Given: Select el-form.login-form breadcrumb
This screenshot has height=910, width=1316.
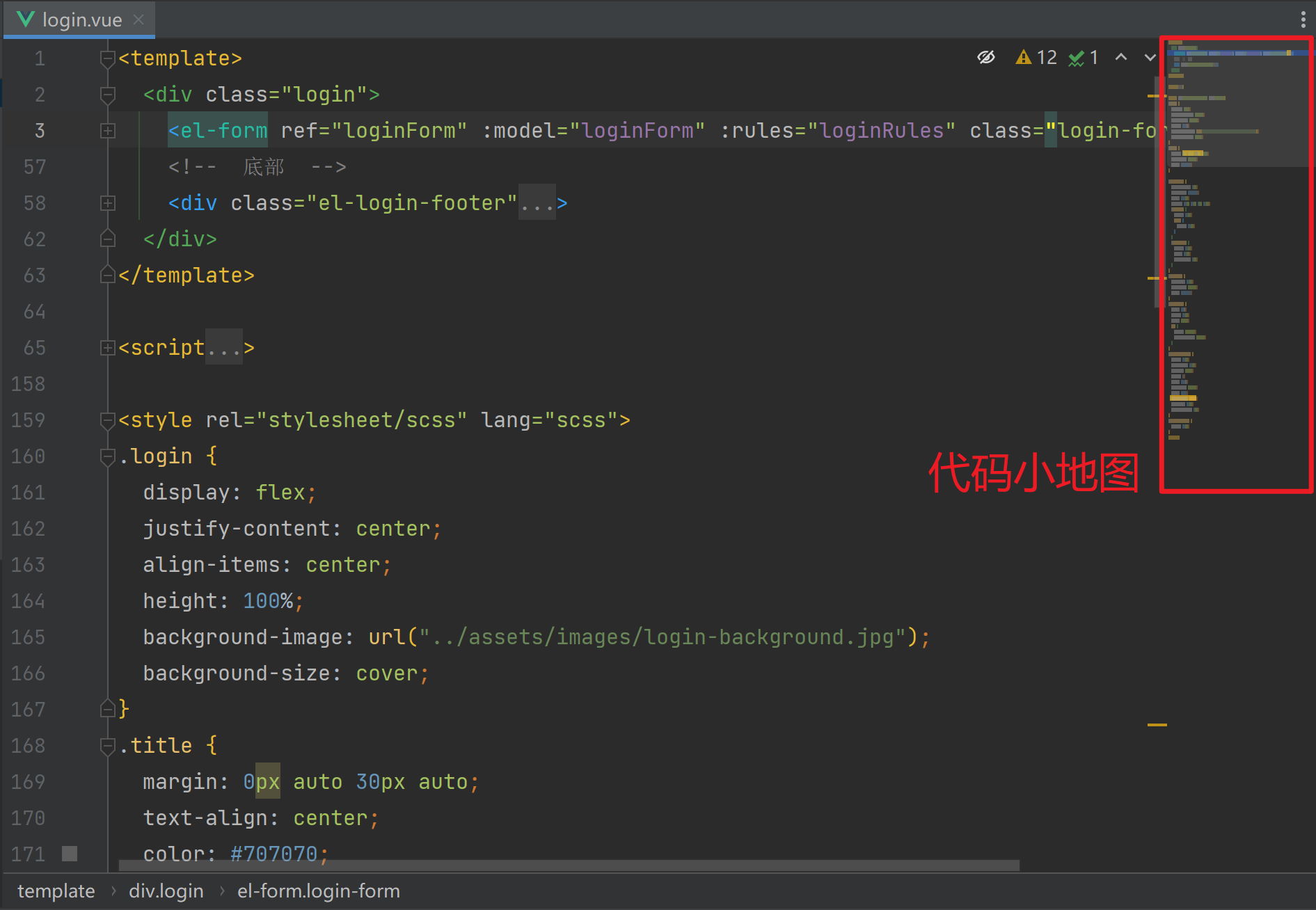Looking at the screenshot, I should point(318,891).
